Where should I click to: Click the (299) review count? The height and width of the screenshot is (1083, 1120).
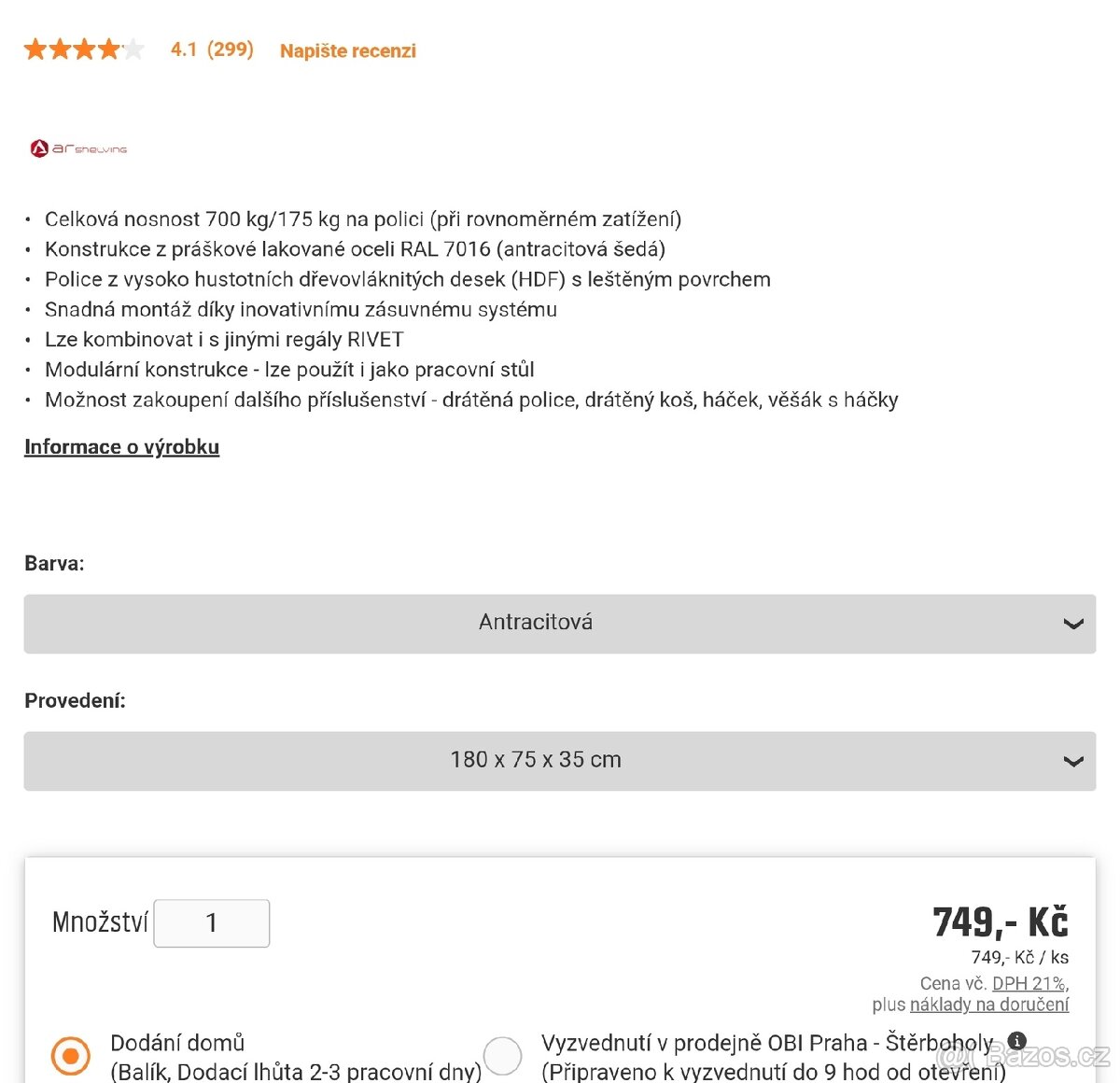(231, 49)
